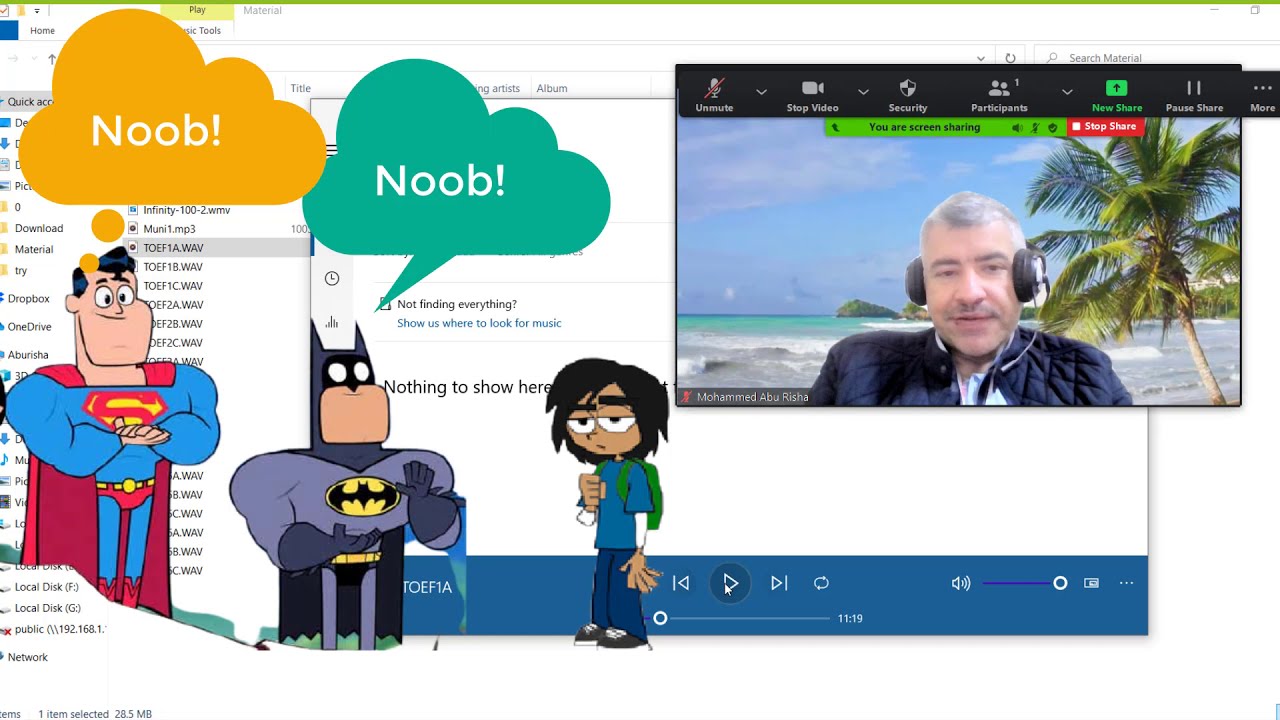Image resolution: width=1280 pixels, height=720 pixels.
Task: Sort files by Title column
Action: (x=301, y=88)
